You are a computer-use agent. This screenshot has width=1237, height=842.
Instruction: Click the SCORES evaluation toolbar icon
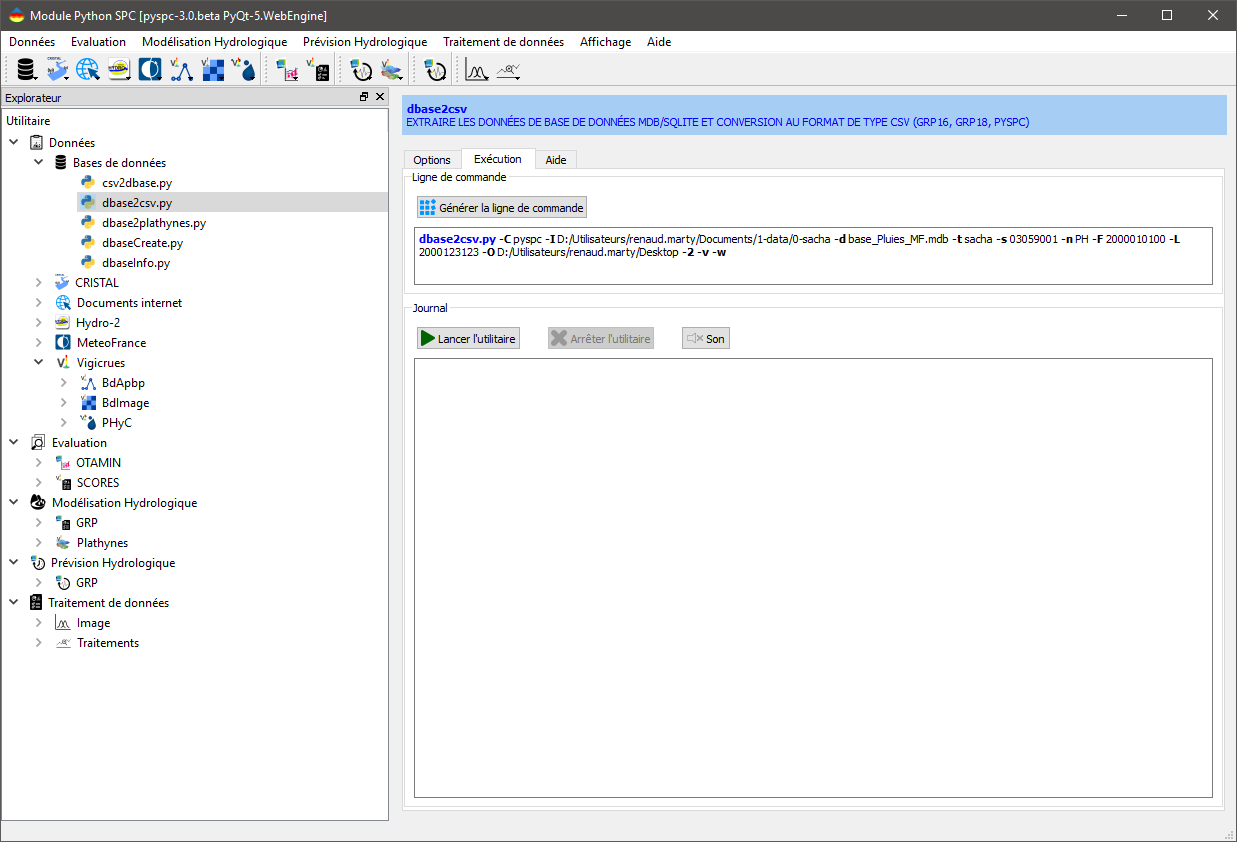click(x=318, y=70)
